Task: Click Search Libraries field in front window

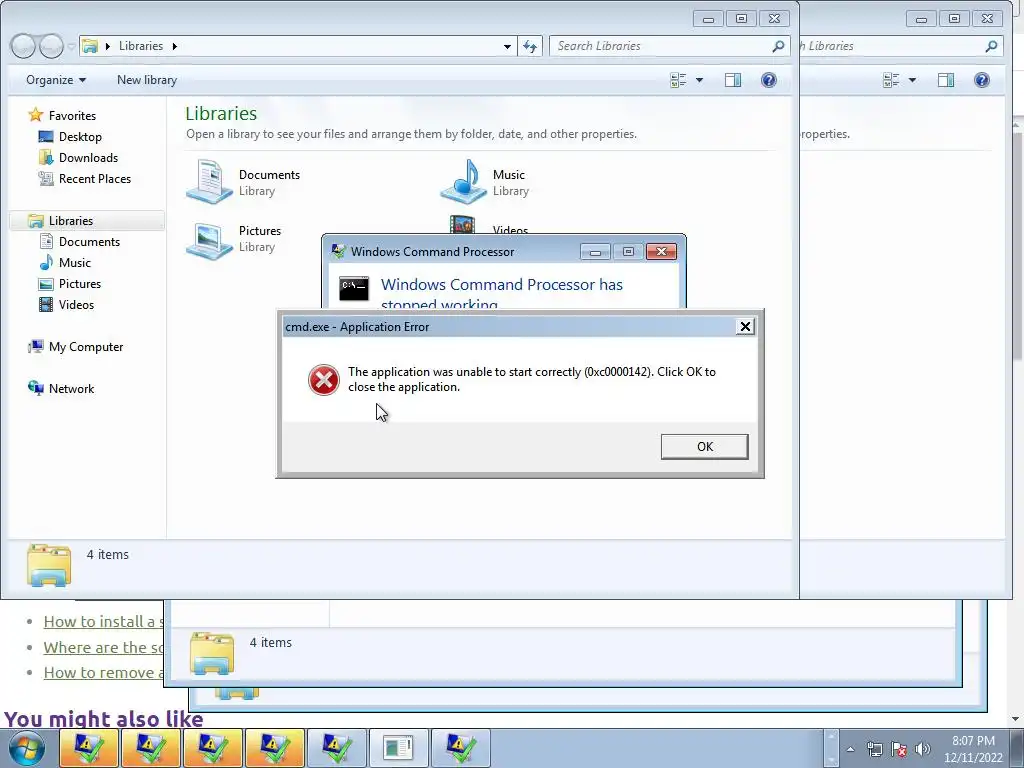Action: click(x=660, y=46)
